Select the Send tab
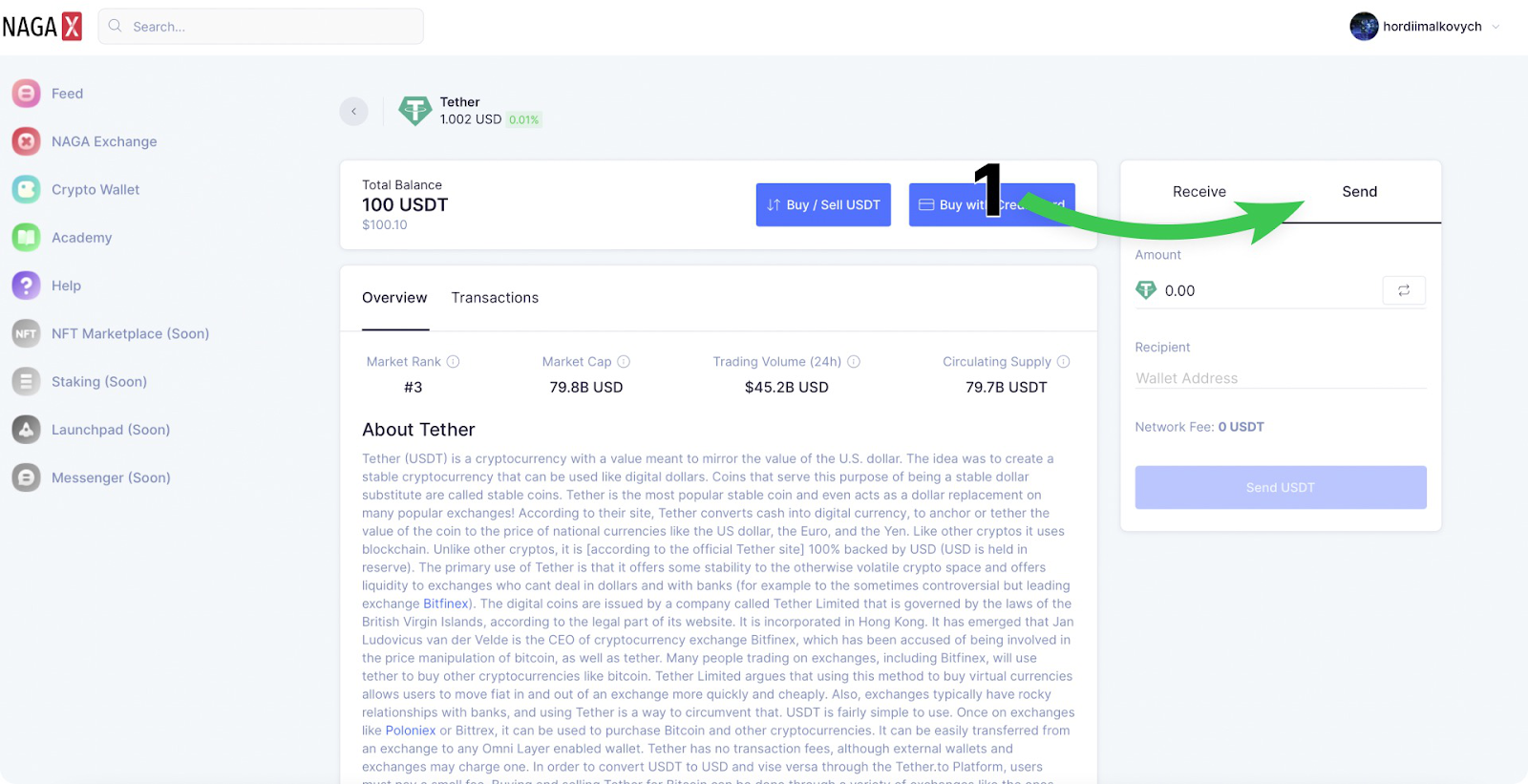 pyautogui.click(x=1360, y=192)
